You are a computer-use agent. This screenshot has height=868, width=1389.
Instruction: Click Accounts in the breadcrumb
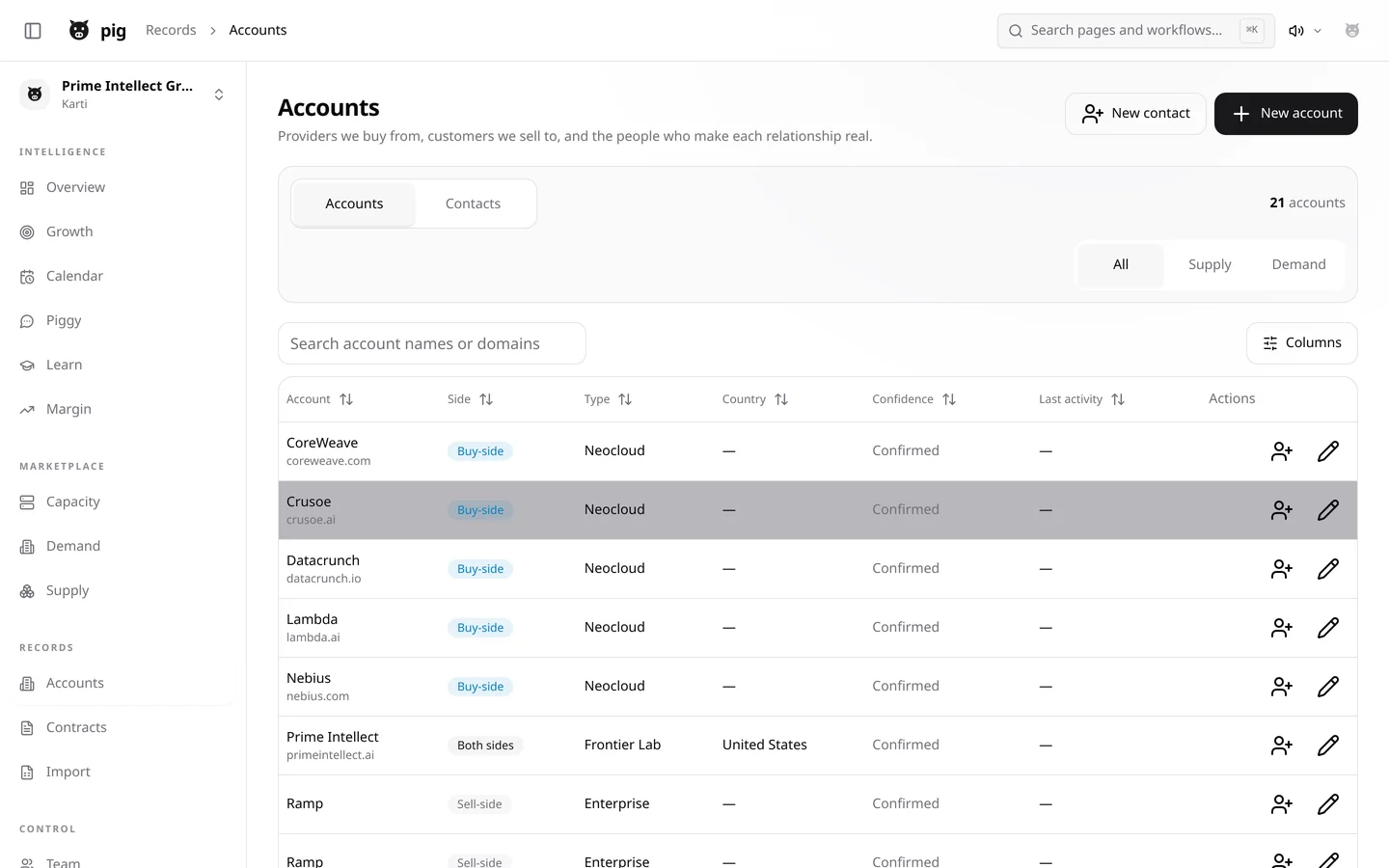(x=258, y=30)
